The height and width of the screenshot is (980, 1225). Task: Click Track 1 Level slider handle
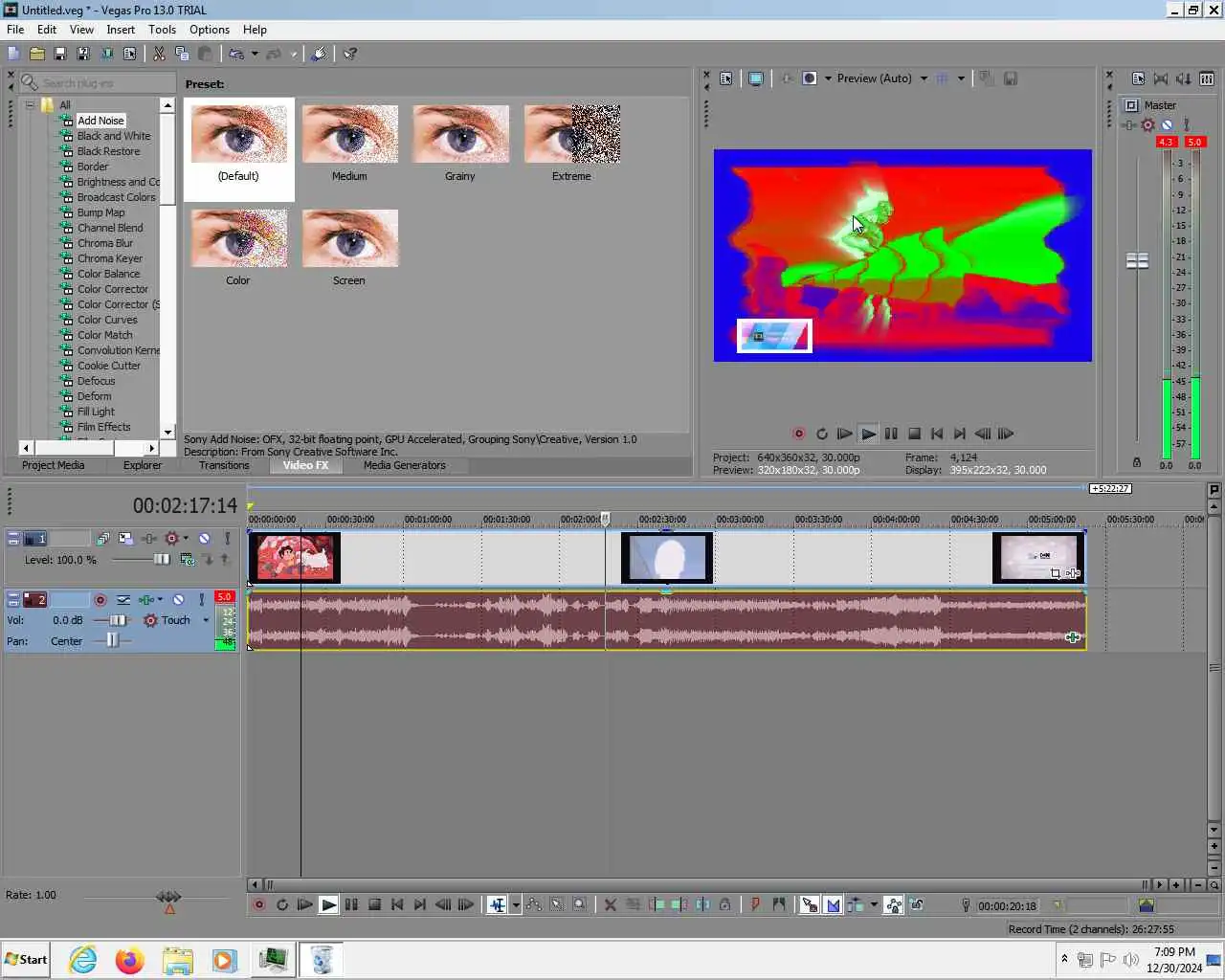click(x=162, y=559)
